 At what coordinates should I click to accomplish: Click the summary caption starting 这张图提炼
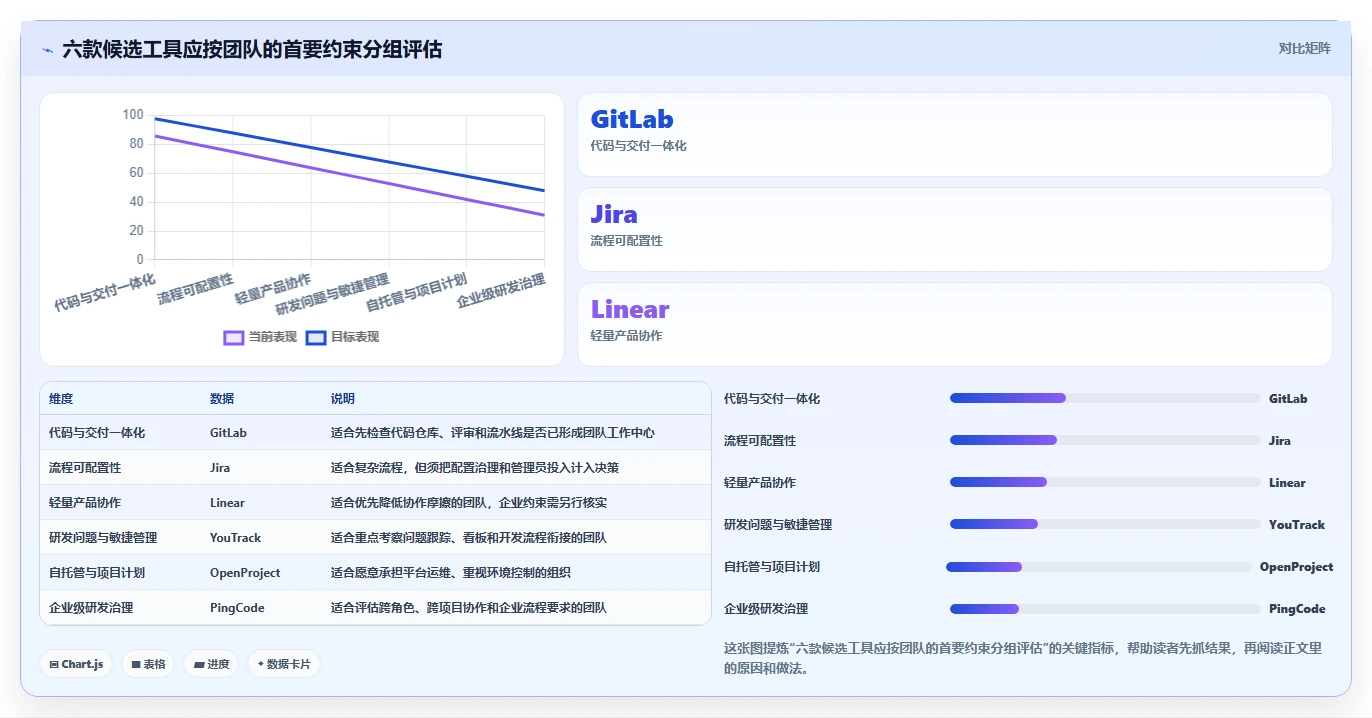tap(1023, 658)
